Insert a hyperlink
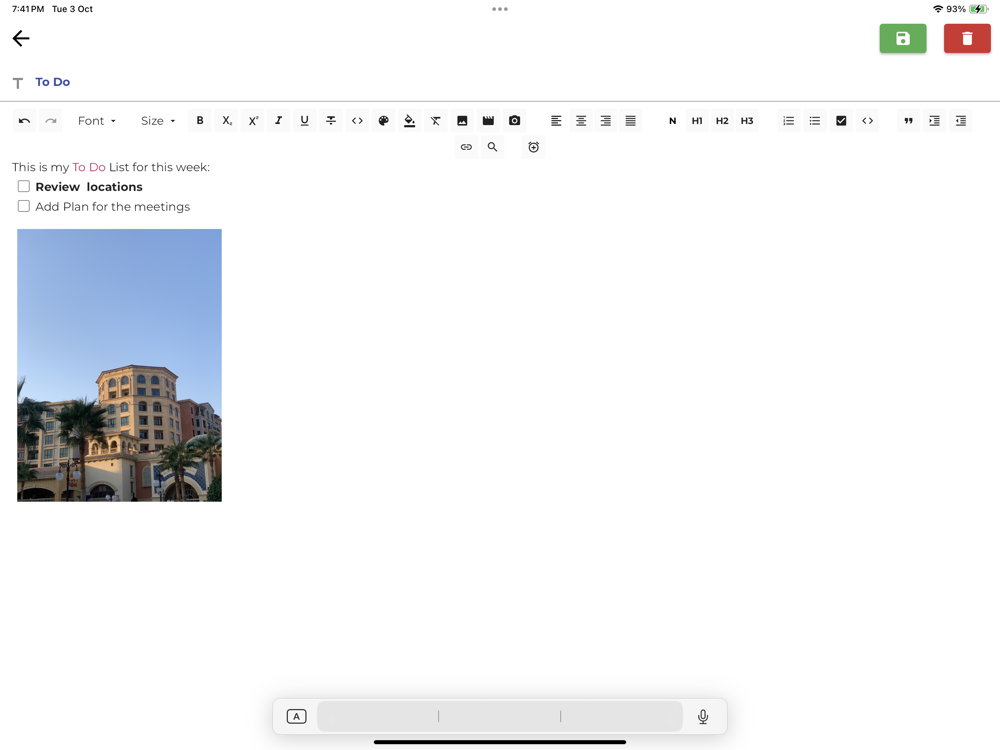Image resolution: width=1000 pixels, height=750 pixels. coord(466,147)
